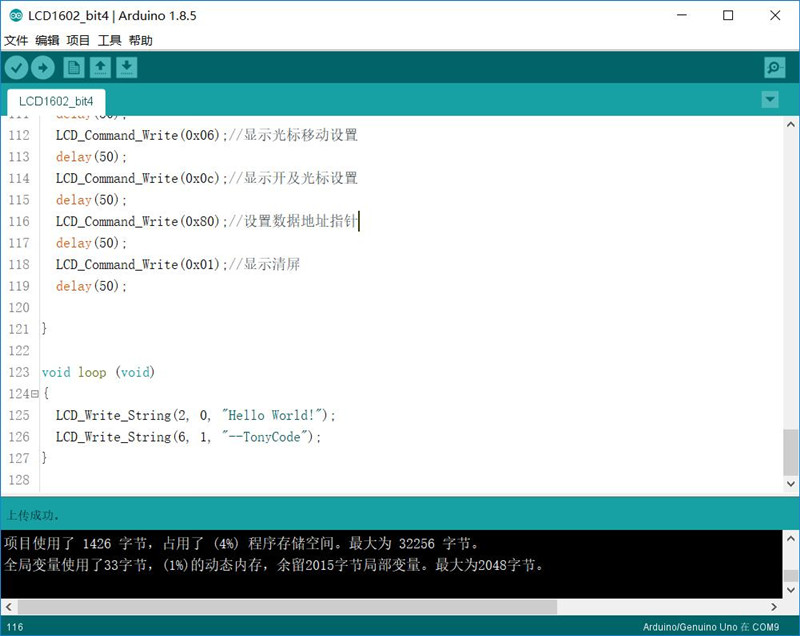The height and width of the screenshot is (636, 800).
Task: Open the tab options dropdown arrow
Action: click(769, 100)
